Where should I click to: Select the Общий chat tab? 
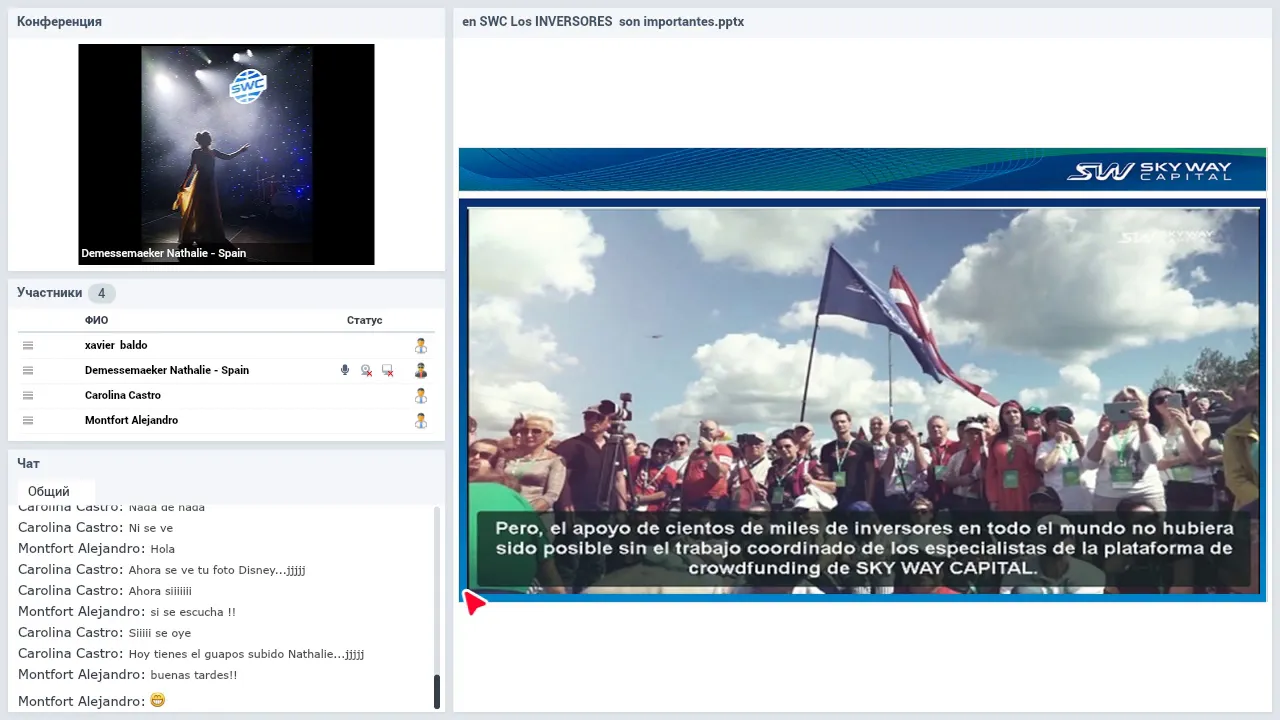[x=56, y=491]
